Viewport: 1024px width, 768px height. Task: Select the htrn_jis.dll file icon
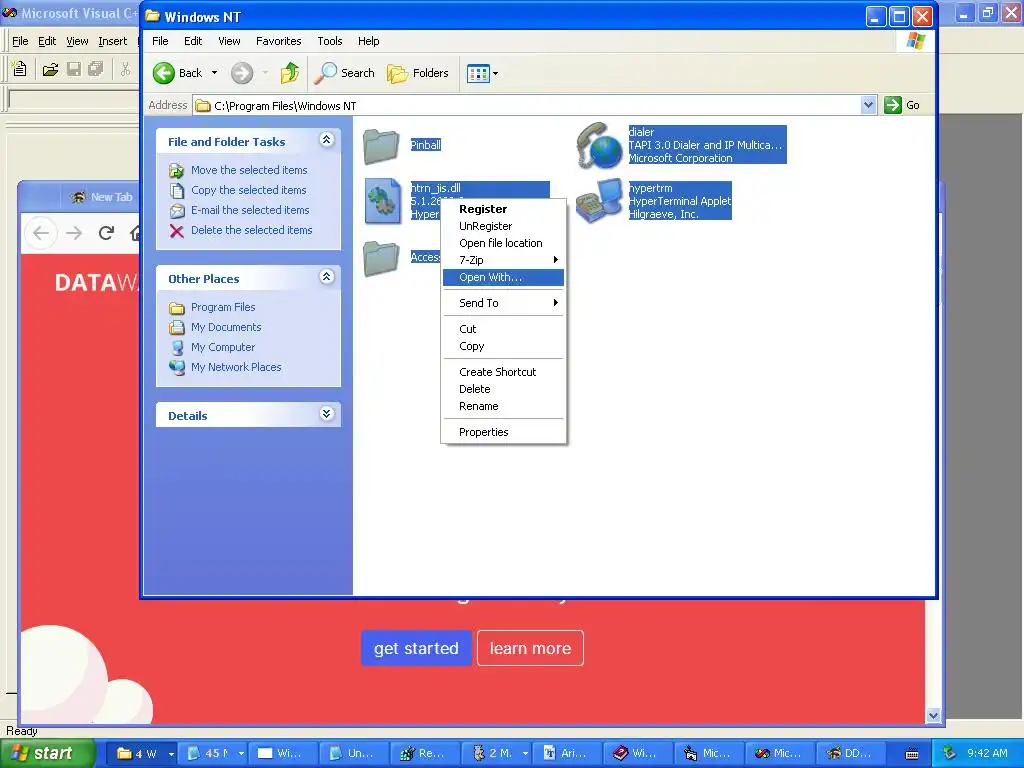pos(383,201)
